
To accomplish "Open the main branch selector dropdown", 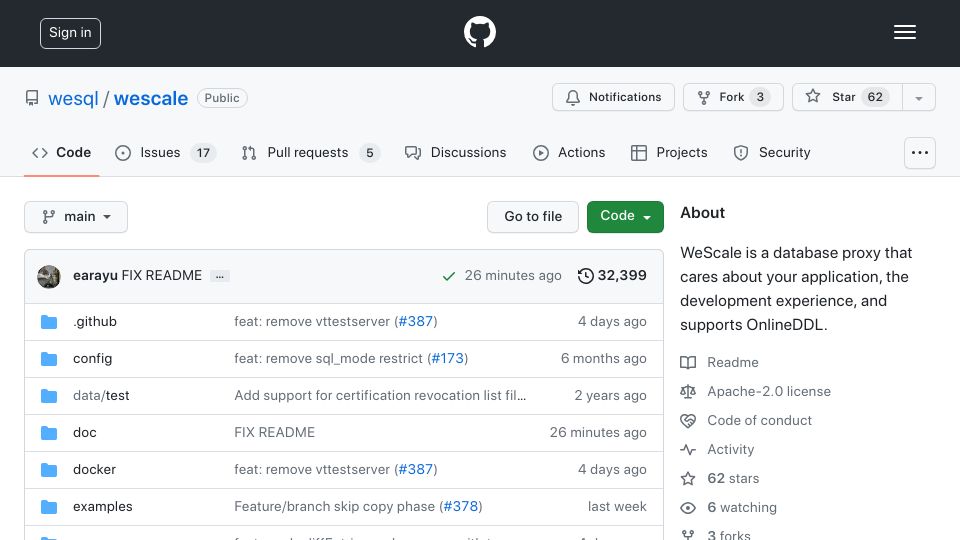I will [x=76, y=217].
